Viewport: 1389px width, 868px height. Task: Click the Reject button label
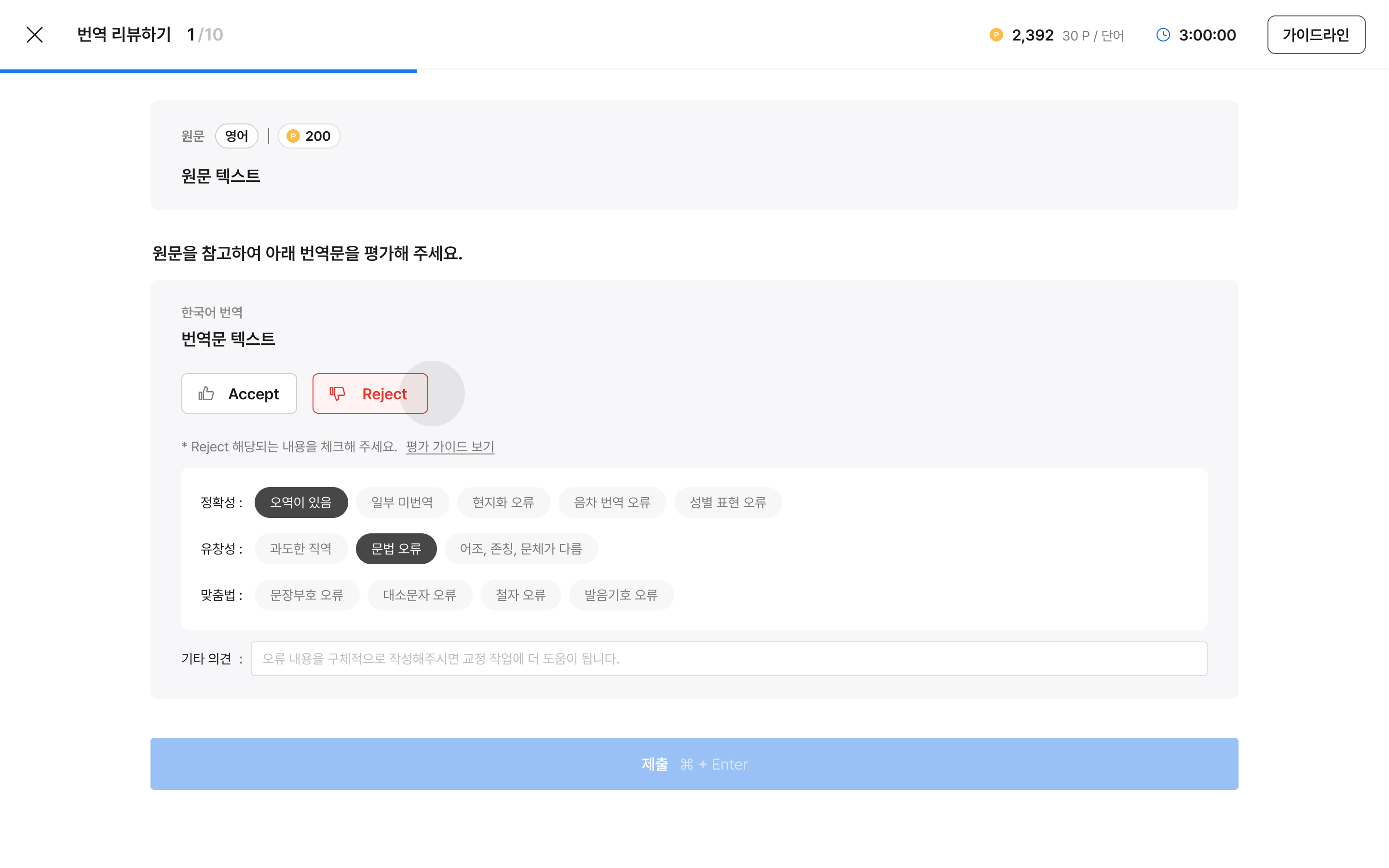[x=384, y=394]
